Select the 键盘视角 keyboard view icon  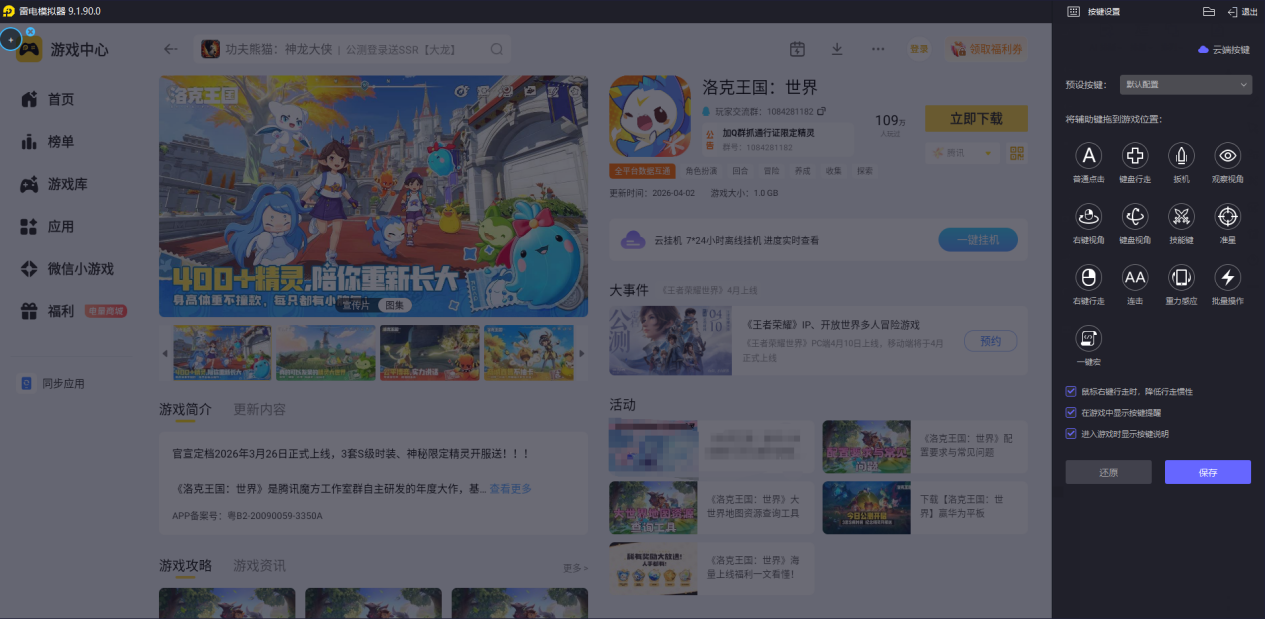[x=1135, y=216]
